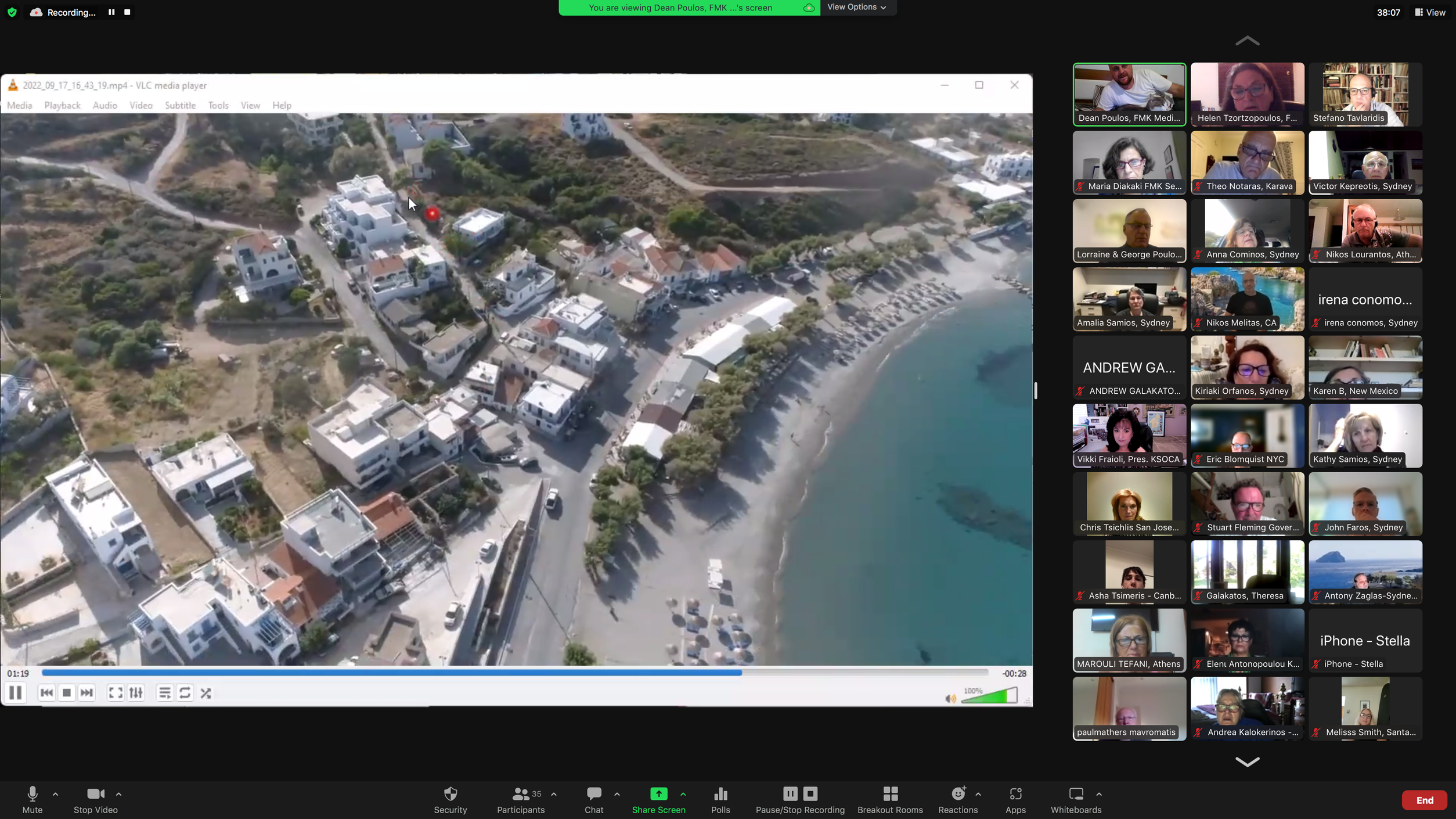Toggle Stop Video camera
The width and height of the screenshot is (1456, 819).
(x=95, y=794)
